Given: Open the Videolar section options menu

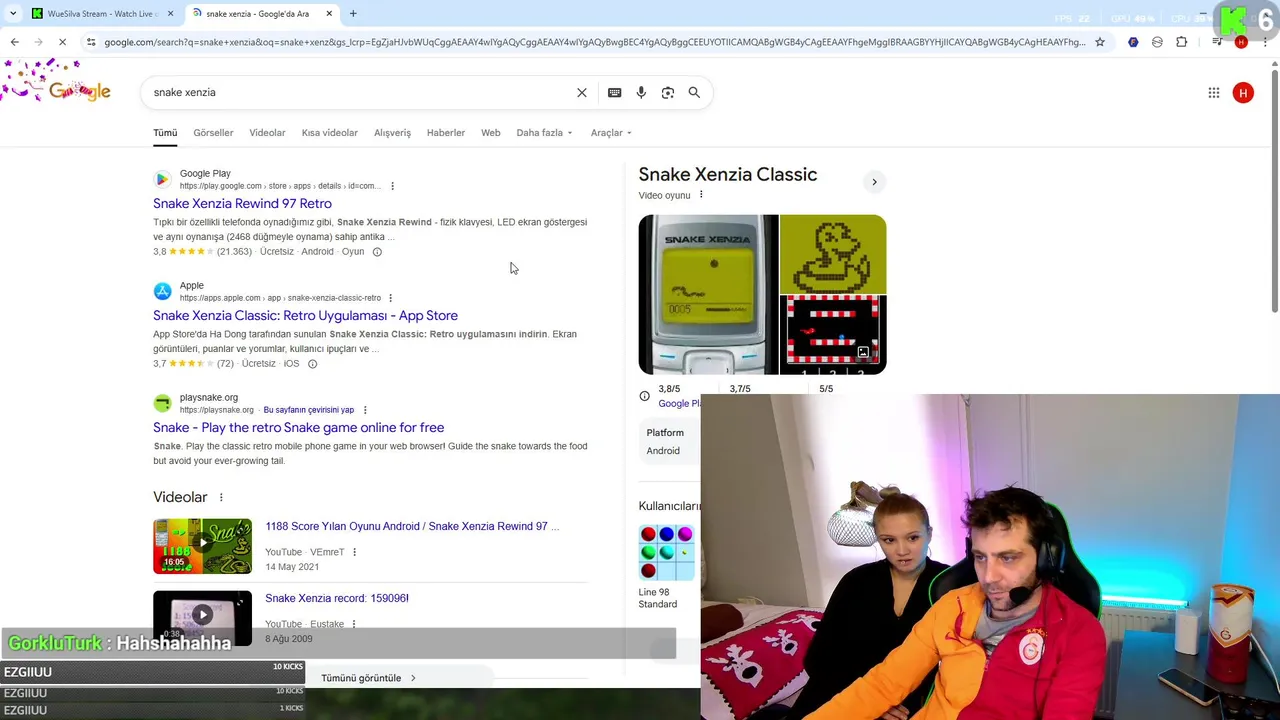Looking at the screenshot, I should point(221,497).
